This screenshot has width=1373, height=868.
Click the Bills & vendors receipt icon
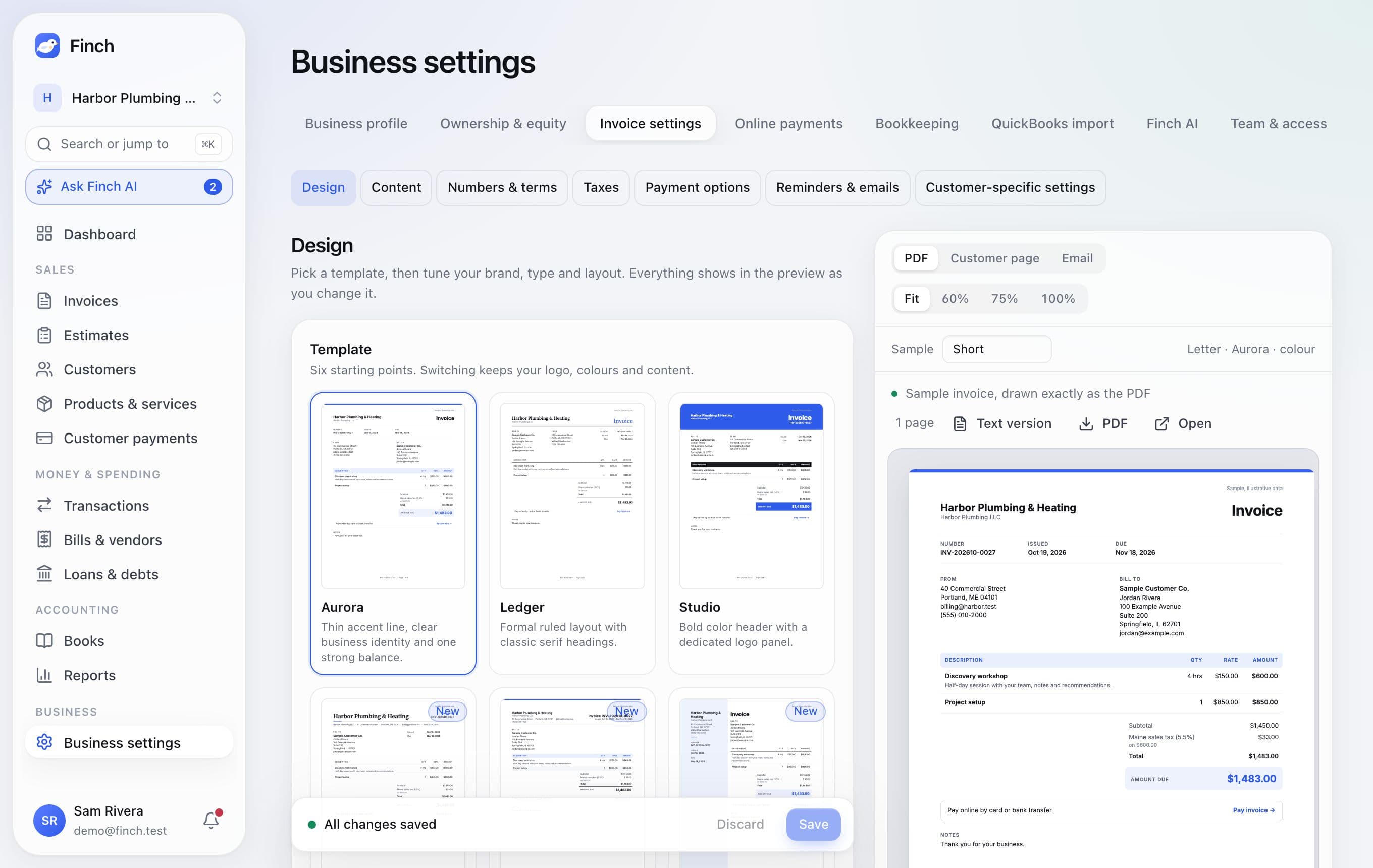point(44,539)
